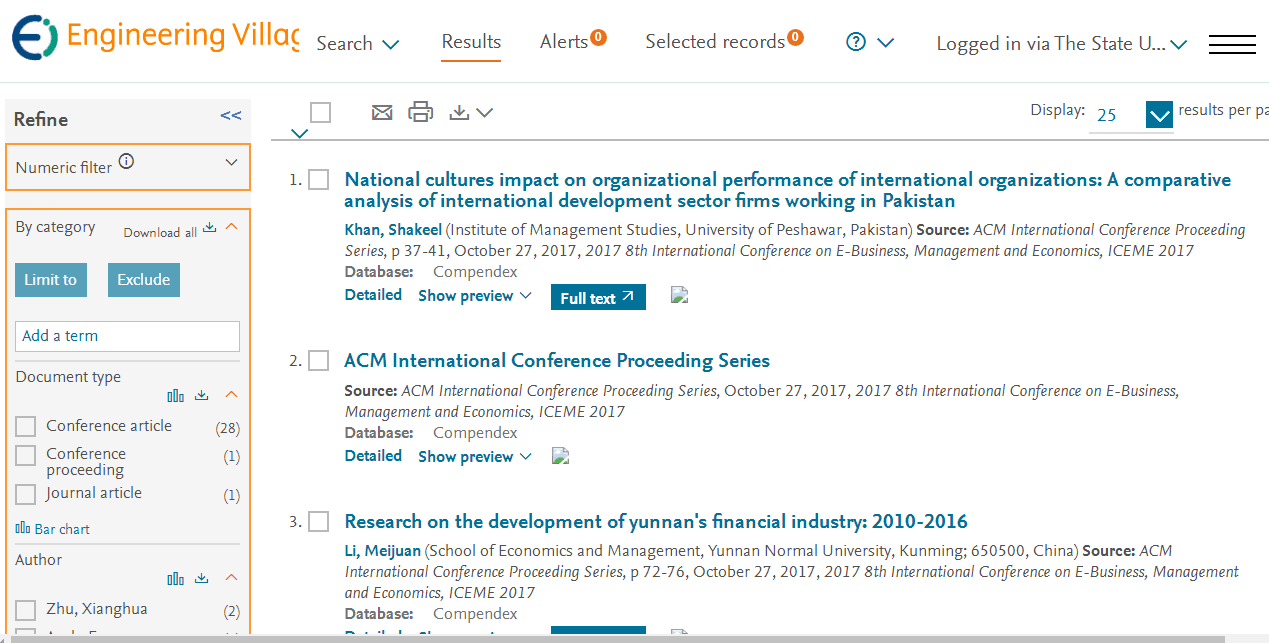Click the Download all label
This screenshot has width=1269, height=643.
(160, 233)
